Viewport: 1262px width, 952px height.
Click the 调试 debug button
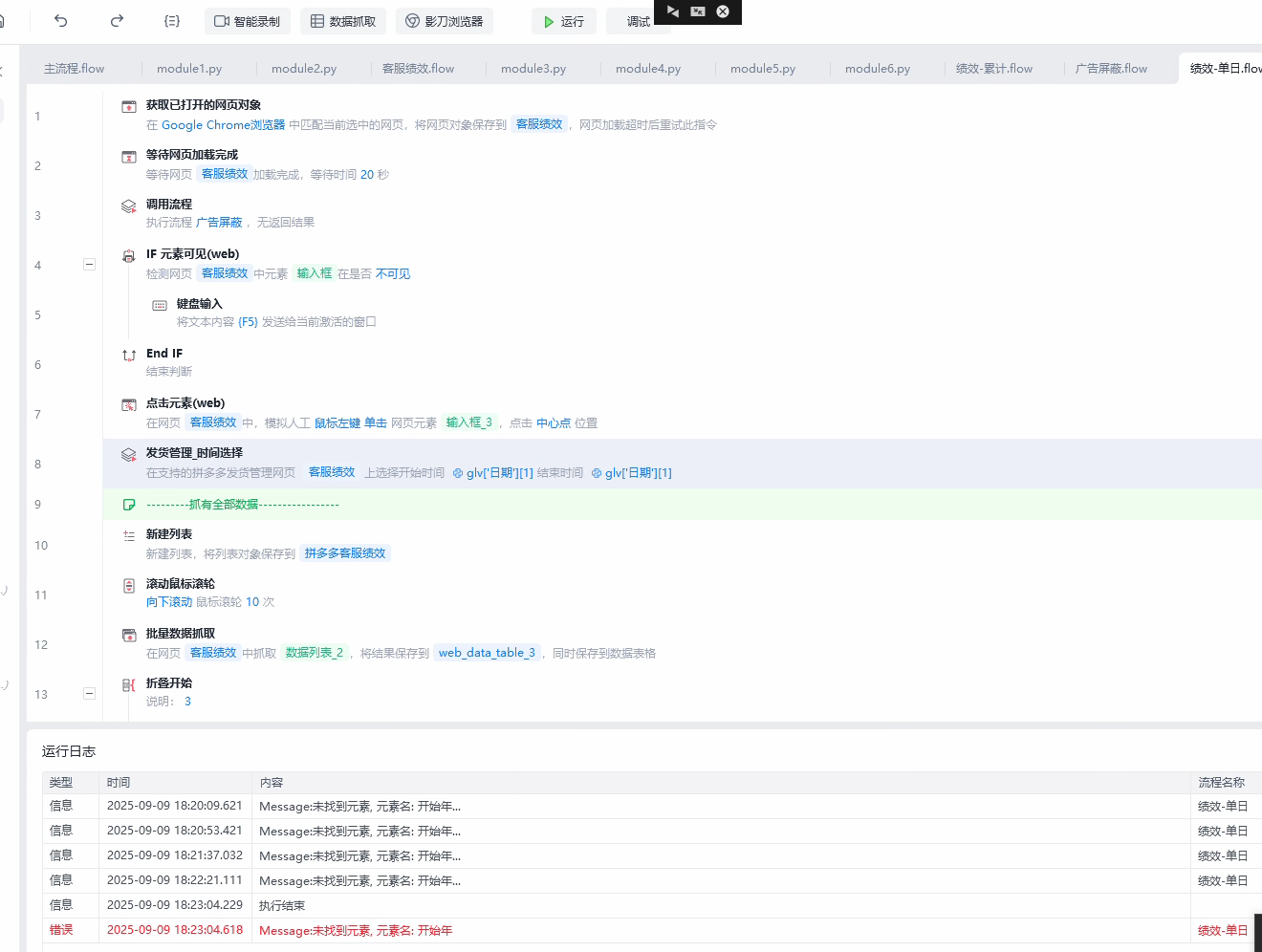[638, 21]
